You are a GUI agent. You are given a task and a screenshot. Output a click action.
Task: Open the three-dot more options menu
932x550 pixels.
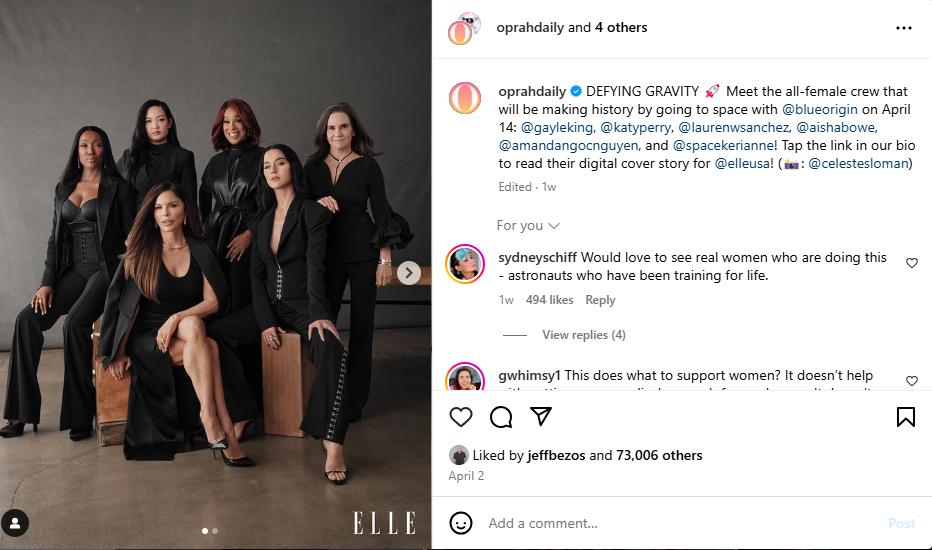coord(904,28)
